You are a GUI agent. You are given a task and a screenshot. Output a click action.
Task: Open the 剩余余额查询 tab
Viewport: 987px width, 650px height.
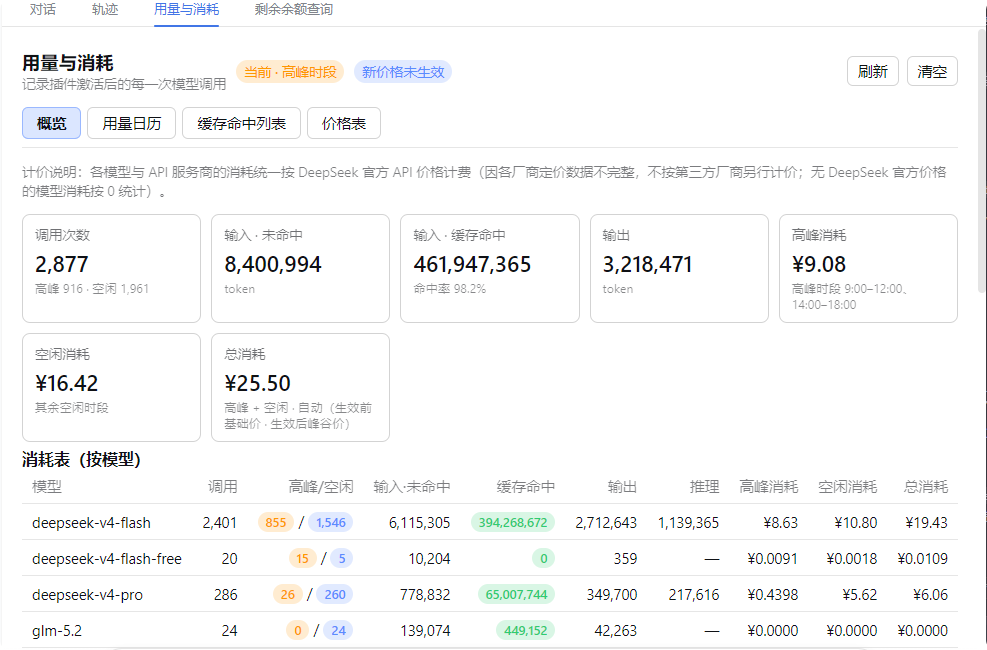293,9
